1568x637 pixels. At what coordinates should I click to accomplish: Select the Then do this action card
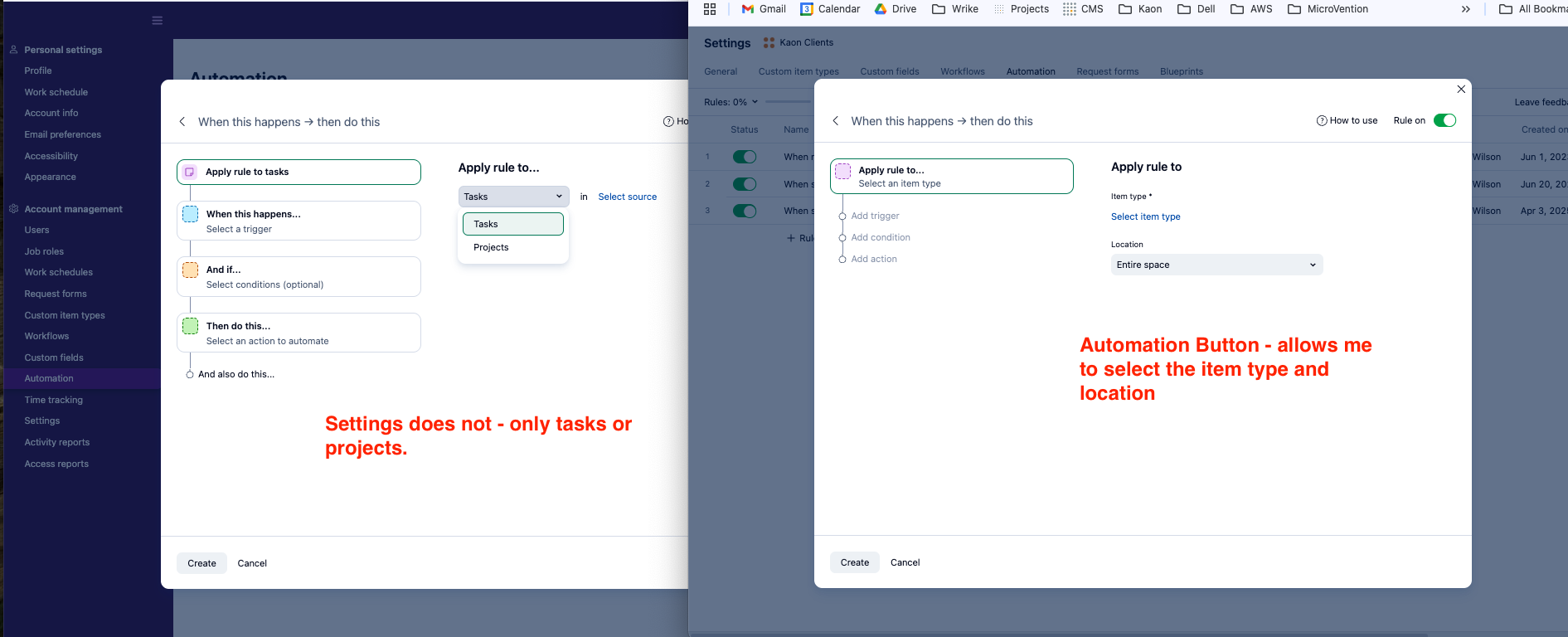click(299, 333)
